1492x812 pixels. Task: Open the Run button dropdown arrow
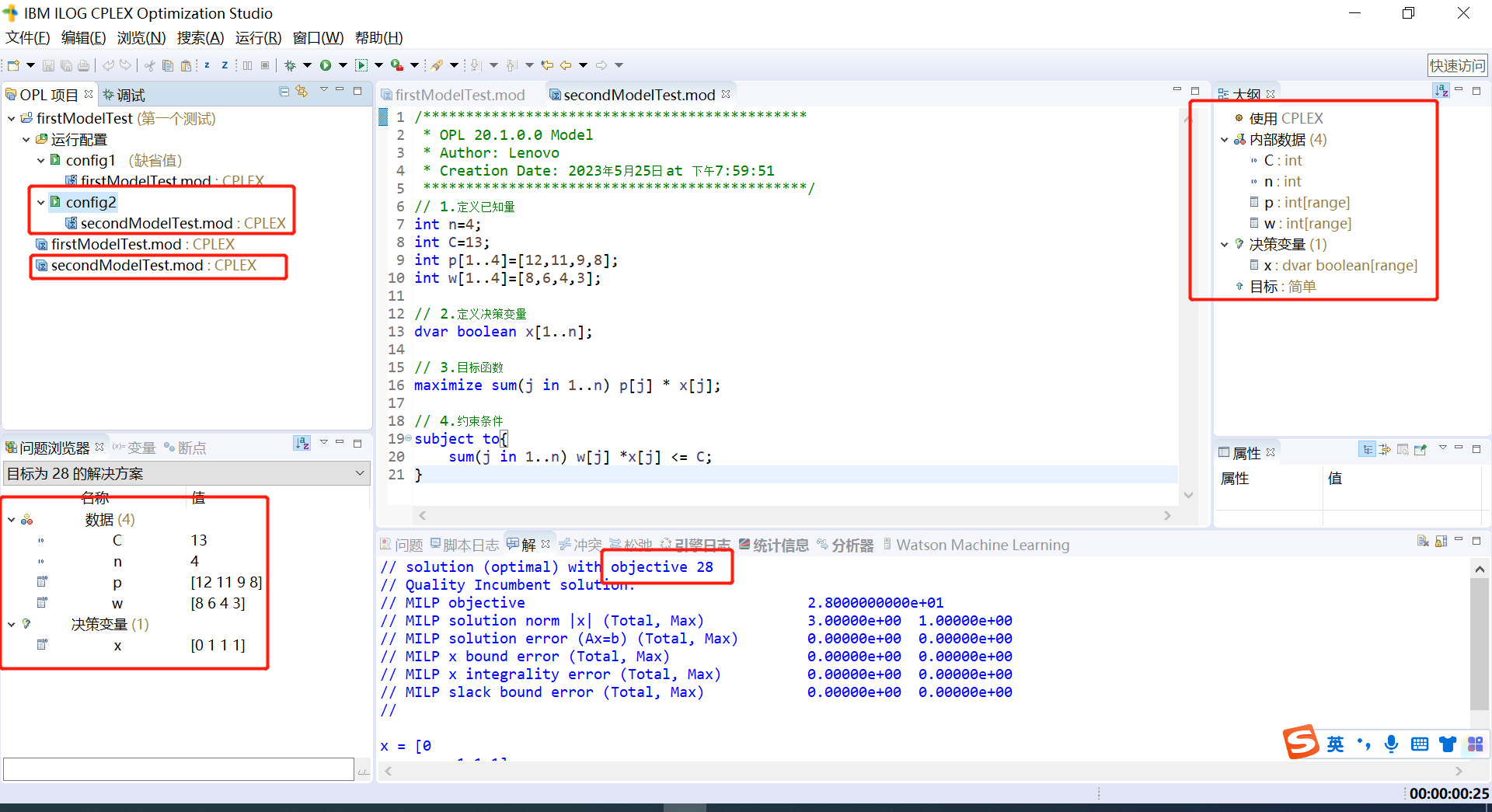coord(342,65)
